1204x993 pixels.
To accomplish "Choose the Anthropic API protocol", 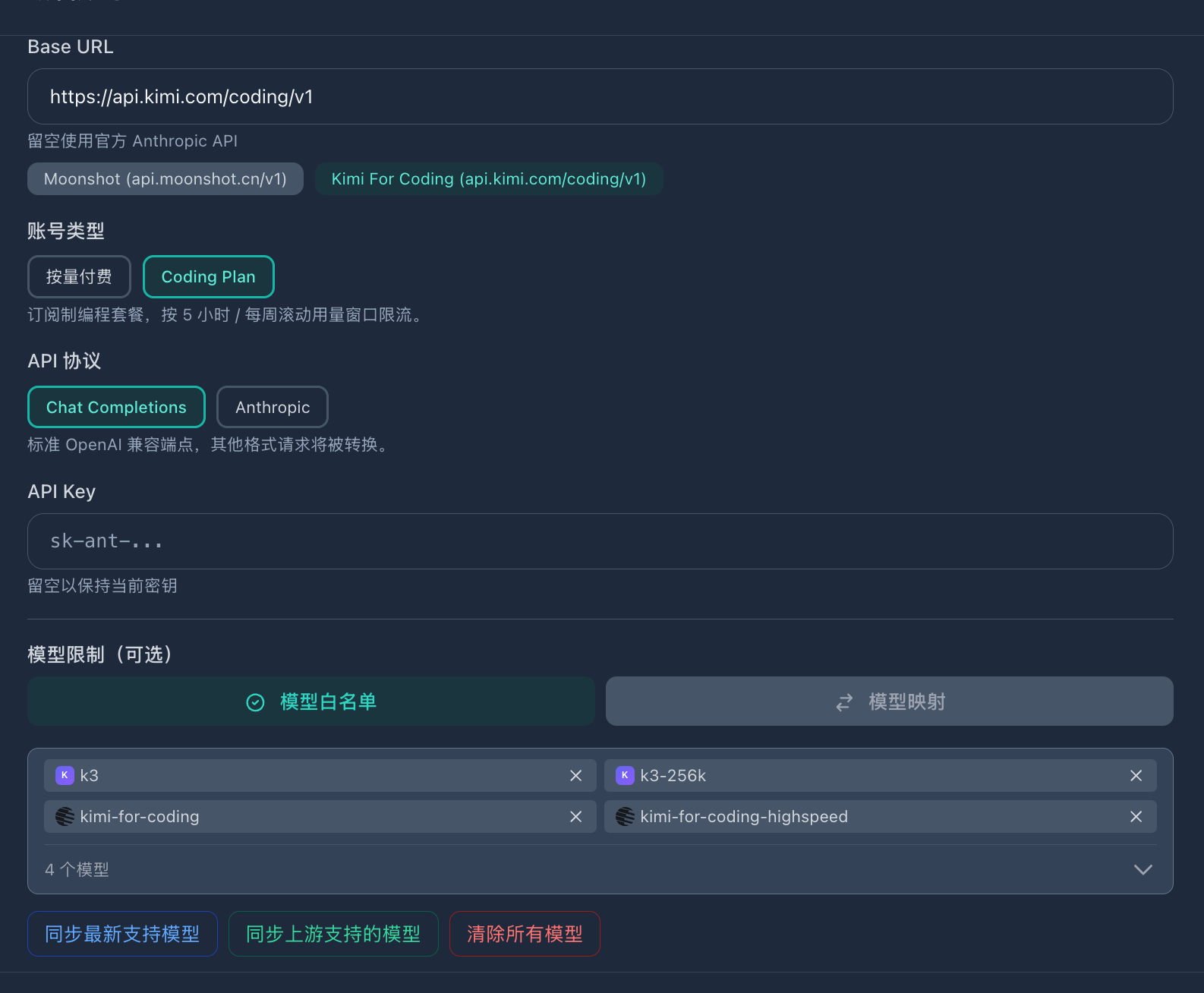I will pos(273,408).
